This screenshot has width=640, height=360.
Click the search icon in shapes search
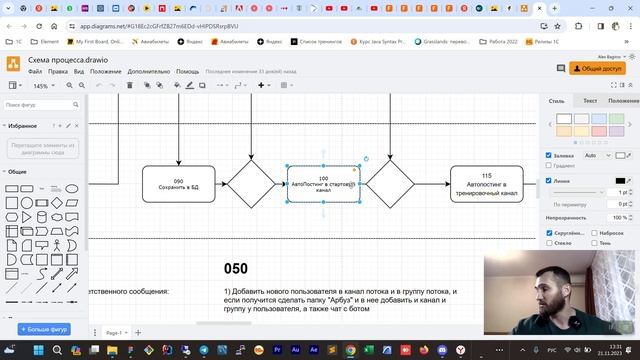[x=76, y=105]
